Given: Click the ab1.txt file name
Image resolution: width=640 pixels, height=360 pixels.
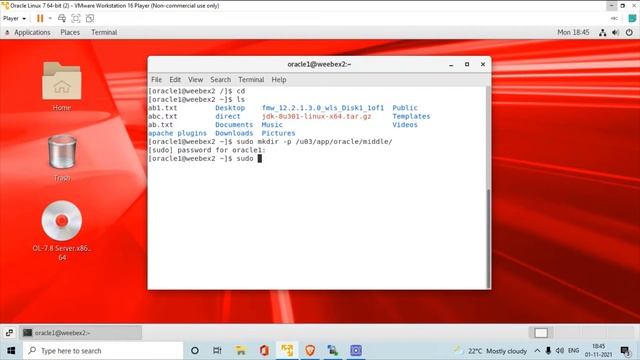Looking at the screenshot, I should [163, 108].
